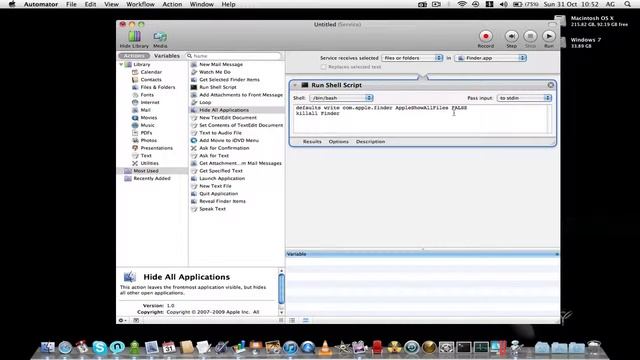The image size is (640, 360).
Task: Click the Step workflow button
Action: pyautogui.click(x=511, y=39)
